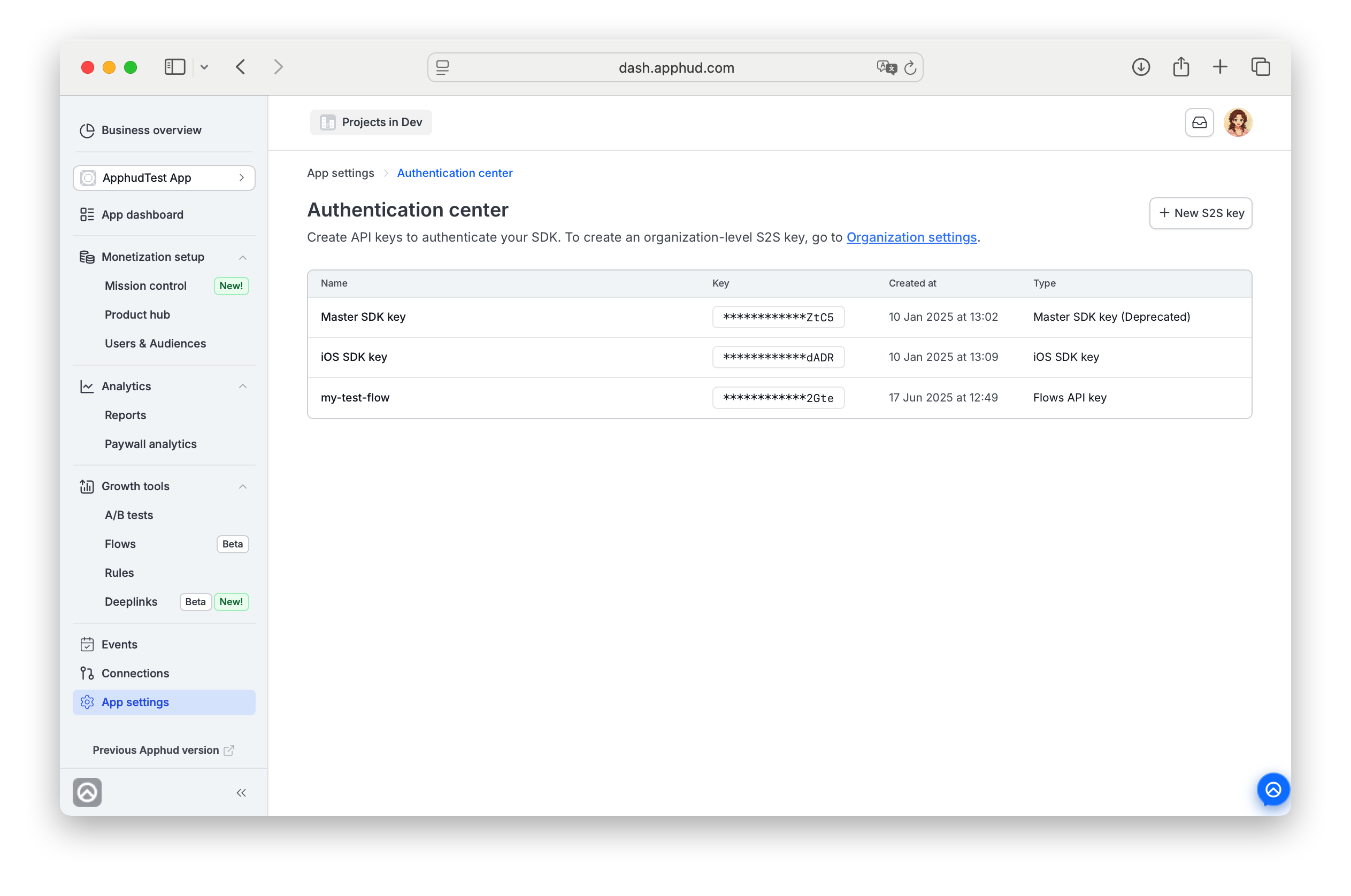Open the sidebar options dropdown arrow

pyautogui.click(x=204, y=67)
